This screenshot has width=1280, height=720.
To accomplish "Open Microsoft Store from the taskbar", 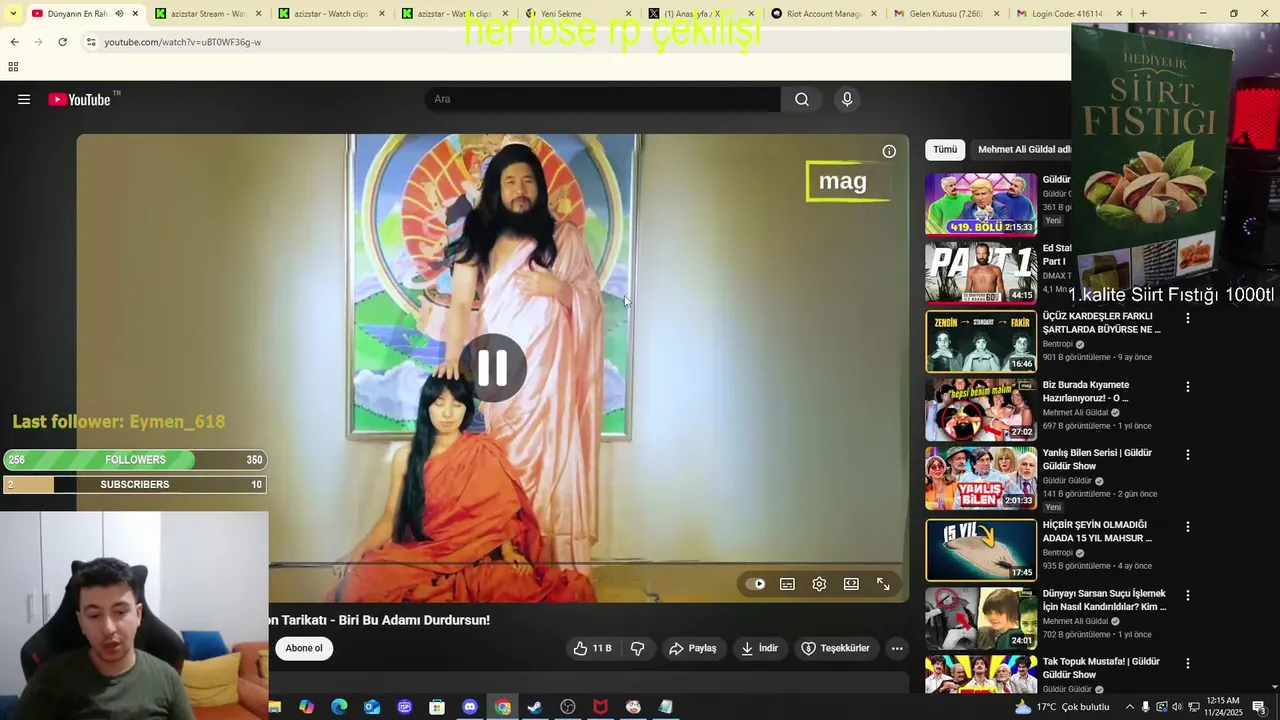I will [437, 707].
